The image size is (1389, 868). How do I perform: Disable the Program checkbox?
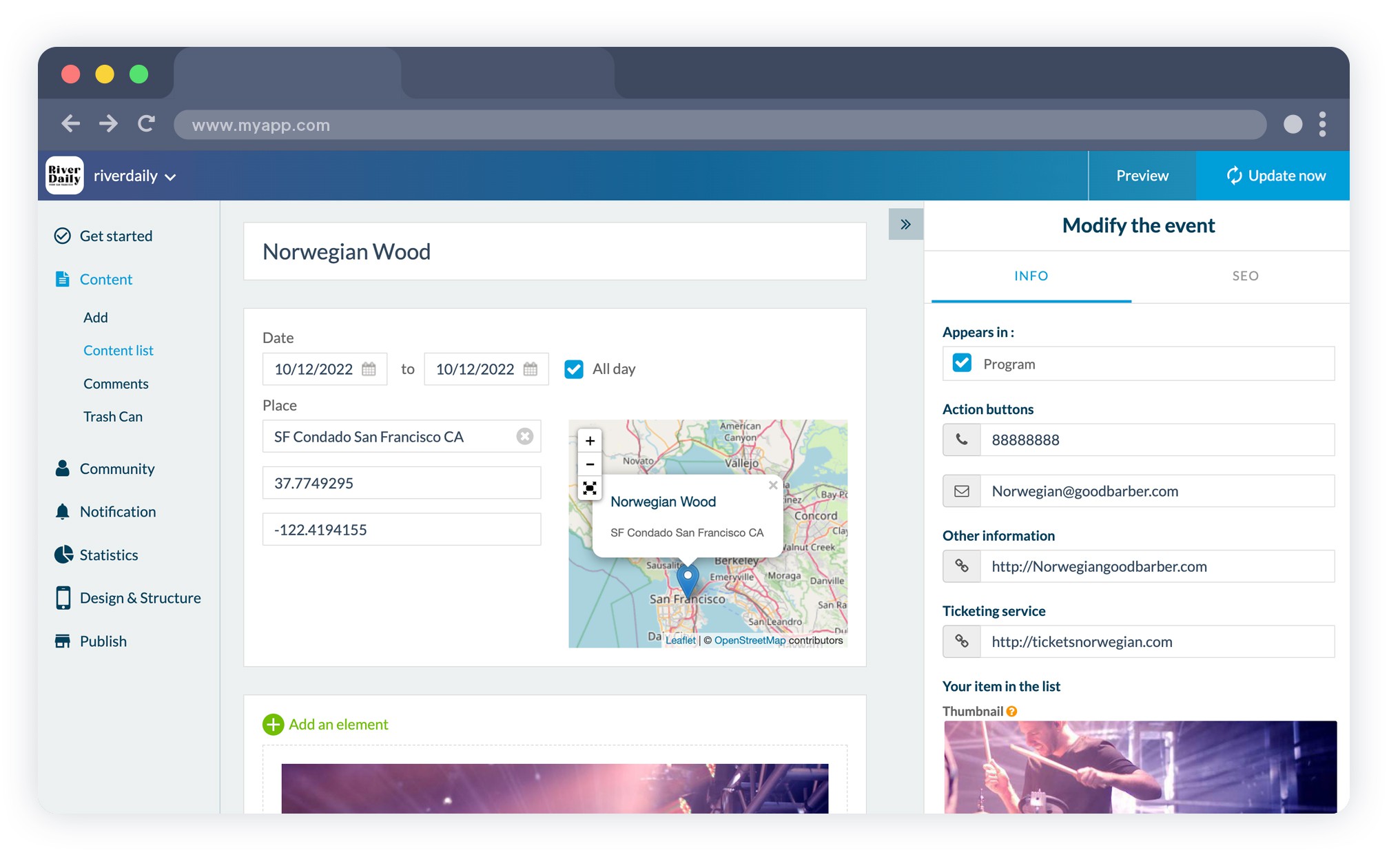[x=960, y=363]
